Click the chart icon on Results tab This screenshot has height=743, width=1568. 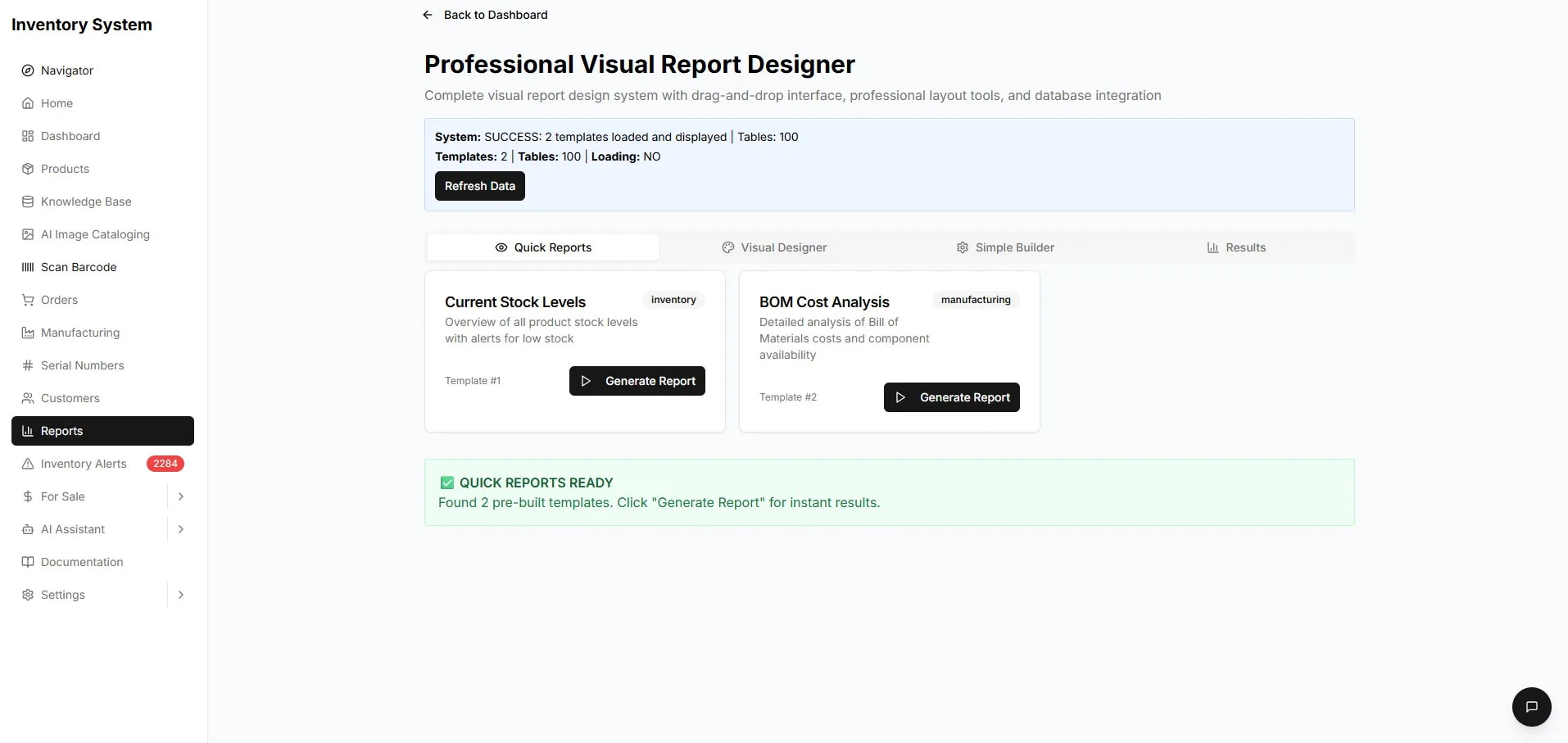(1213, 247)
